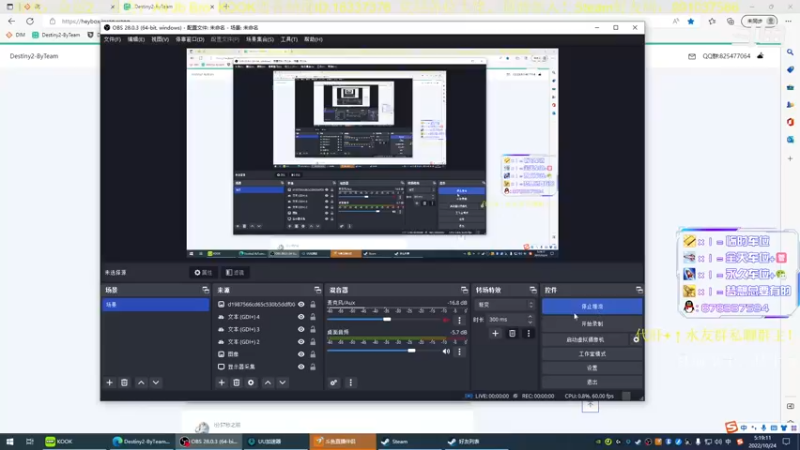Add a new source with plus icon
This screenshot has height=450, width=800.
click(221, 383)
